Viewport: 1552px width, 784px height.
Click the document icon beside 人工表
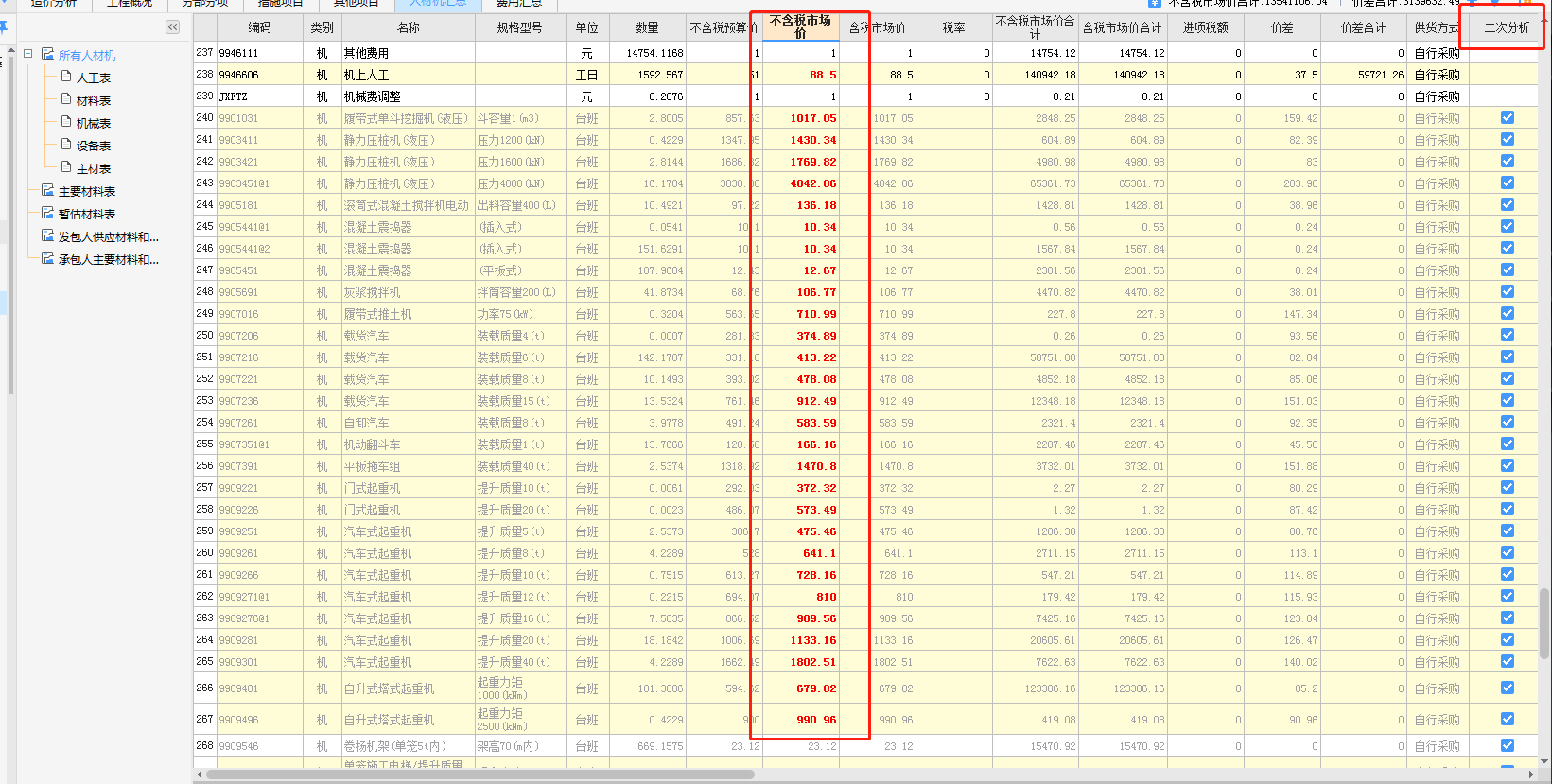66,77
